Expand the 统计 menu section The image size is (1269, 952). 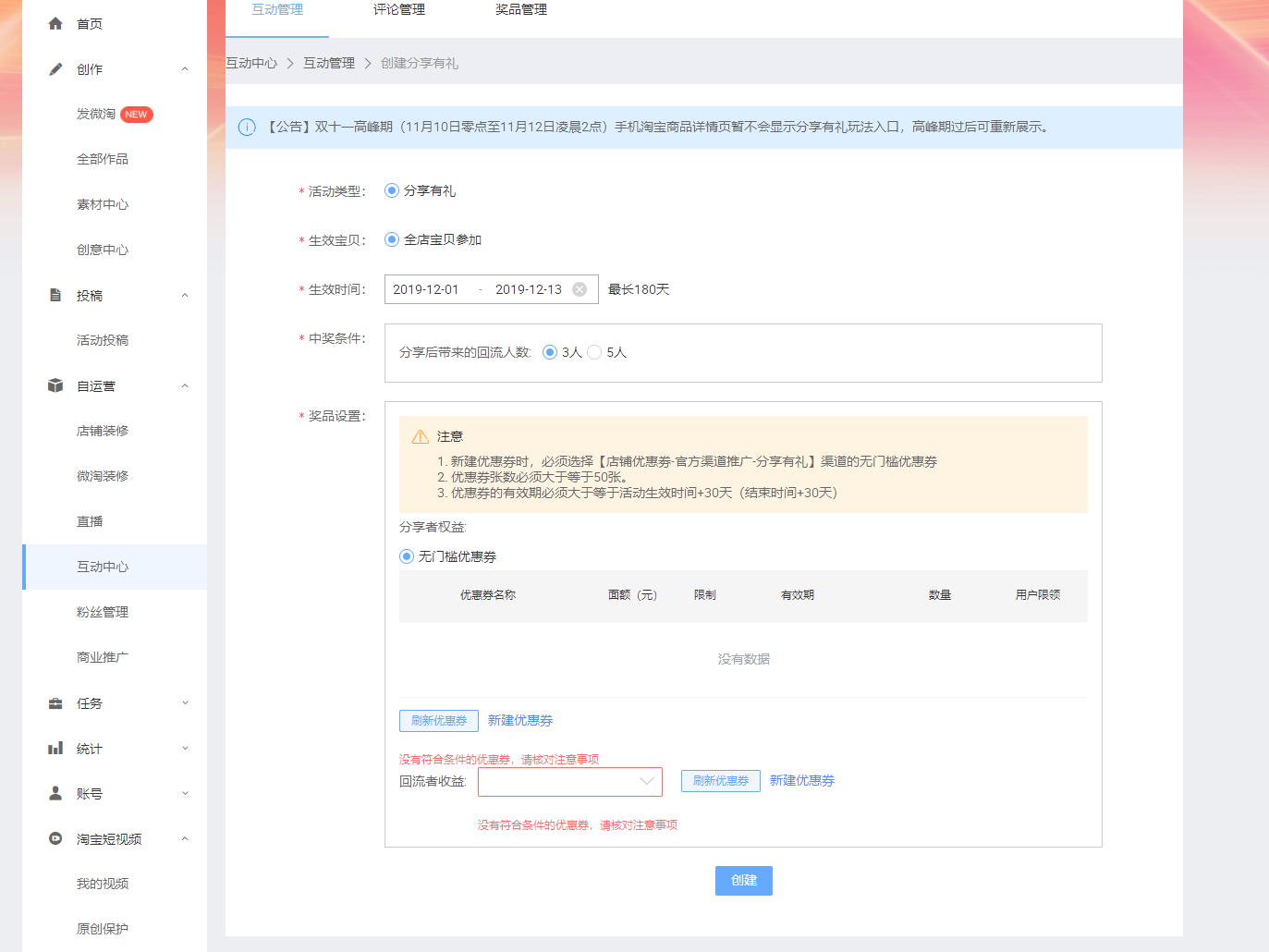185,749
